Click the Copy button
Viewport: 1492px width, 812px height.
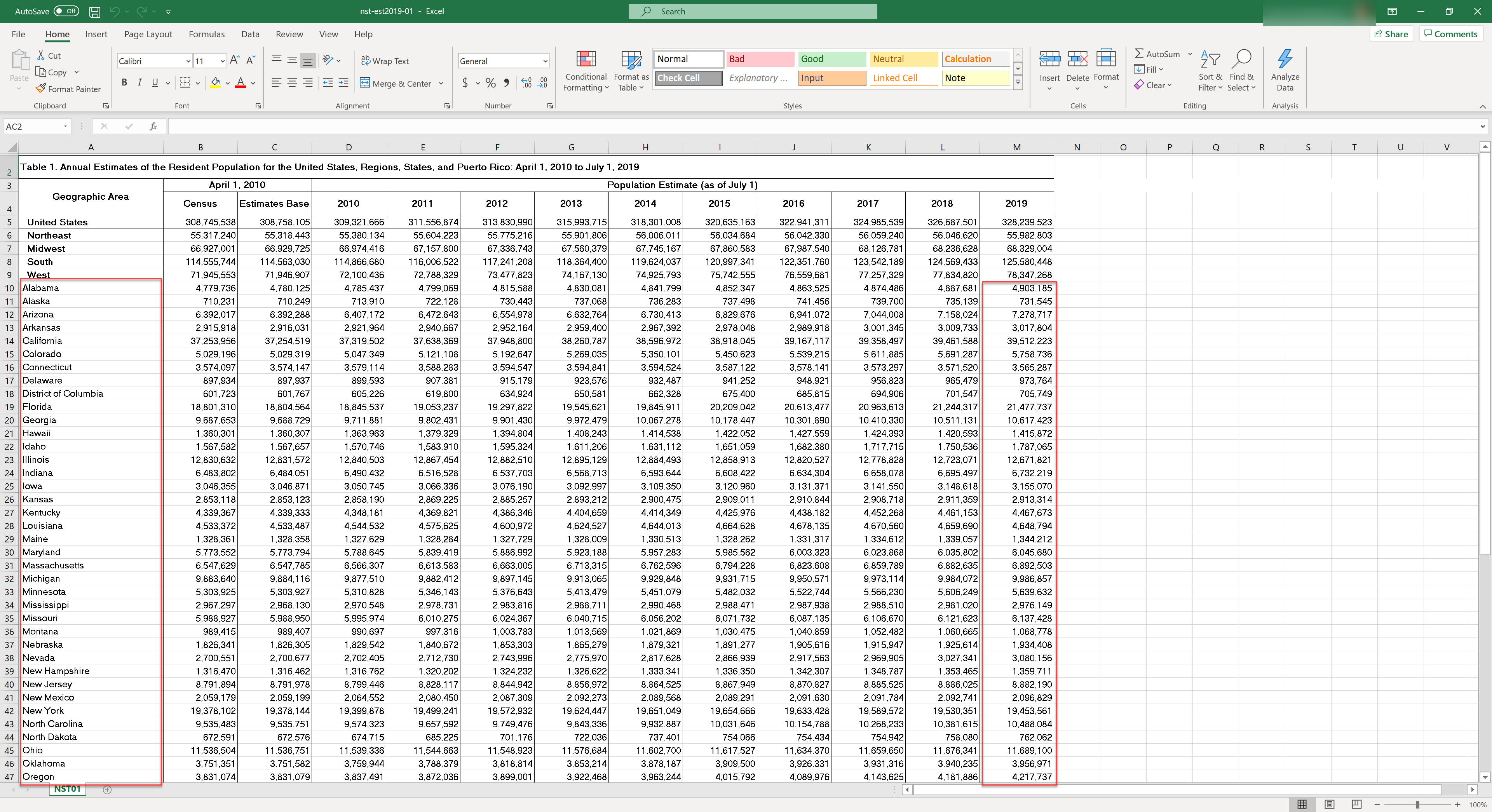[x=51, y=72]
